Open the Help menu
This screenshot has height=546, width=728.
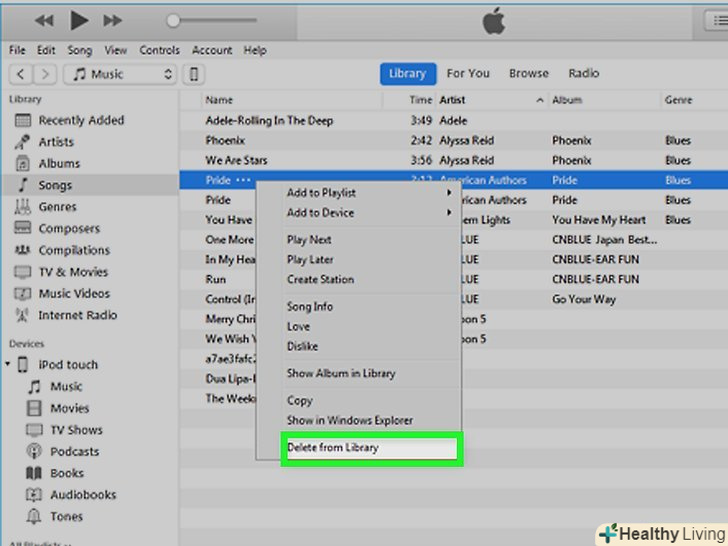pyautogui.click(x=255, y=50)
